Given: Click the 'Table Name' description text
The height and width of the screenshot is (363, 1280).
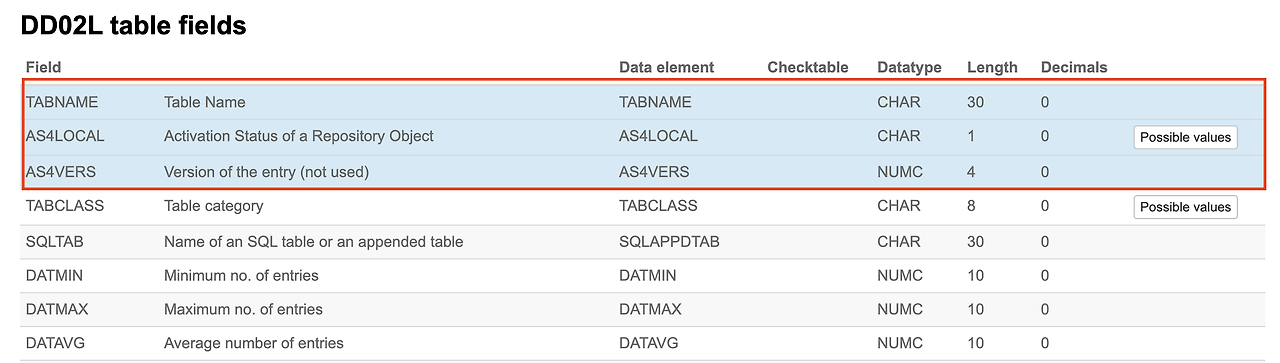Looking at the screenshot, I should pyautogui.click(x=204, y=102).
